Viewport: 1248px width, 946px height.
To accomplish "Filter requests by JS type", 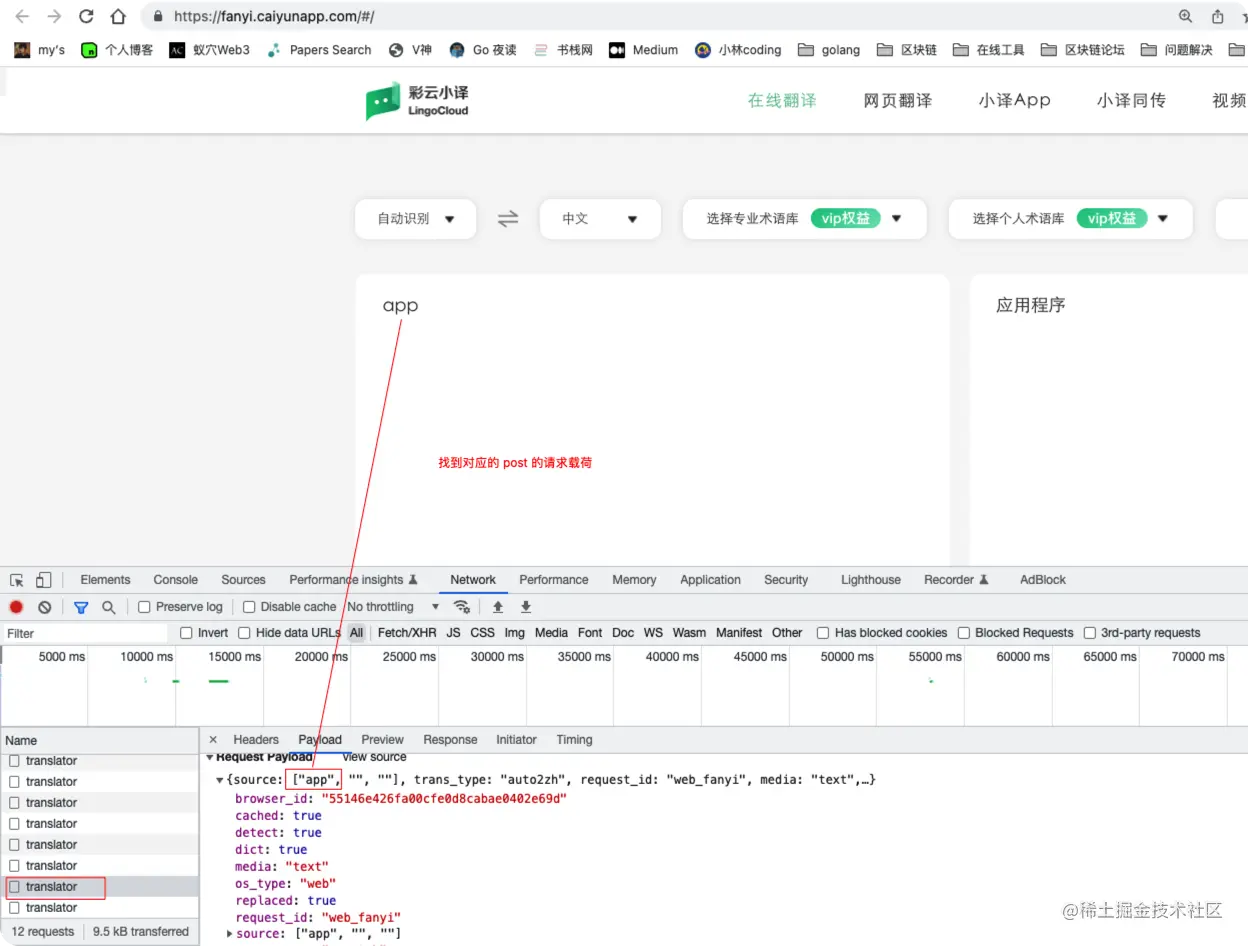I will (454, 633).
